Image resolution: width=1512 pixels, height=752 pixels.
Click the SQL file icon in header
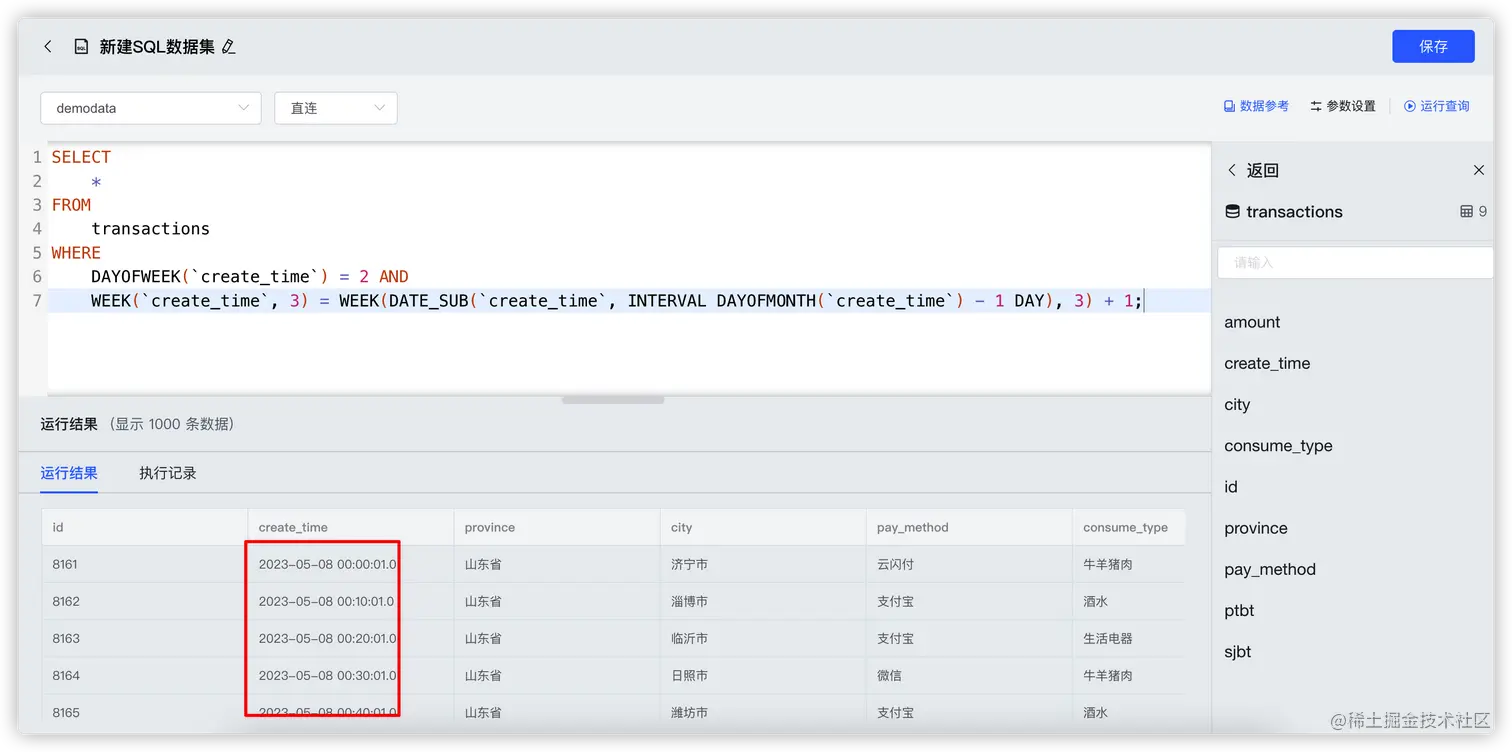point(81,47)
